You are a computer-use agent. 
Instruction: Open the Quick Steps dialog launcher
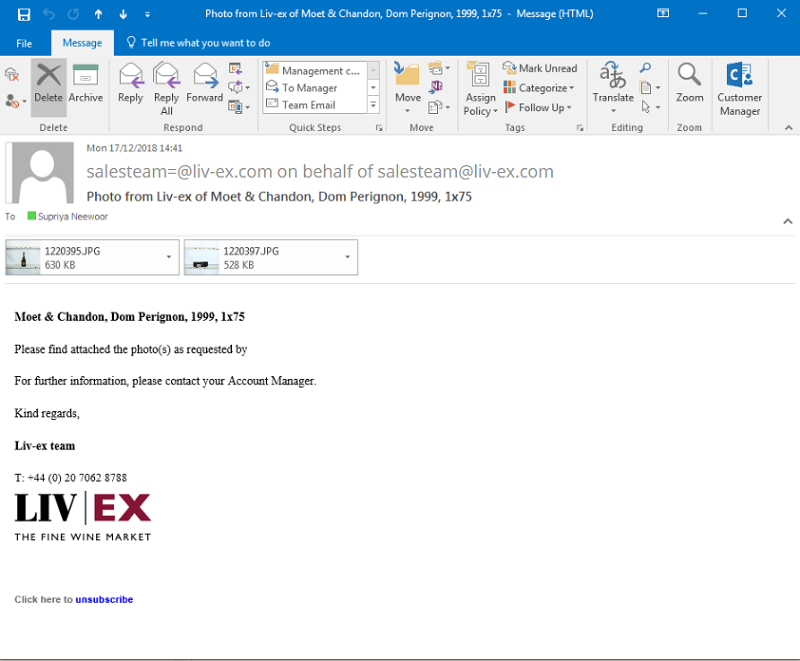(x=379, y=128)
